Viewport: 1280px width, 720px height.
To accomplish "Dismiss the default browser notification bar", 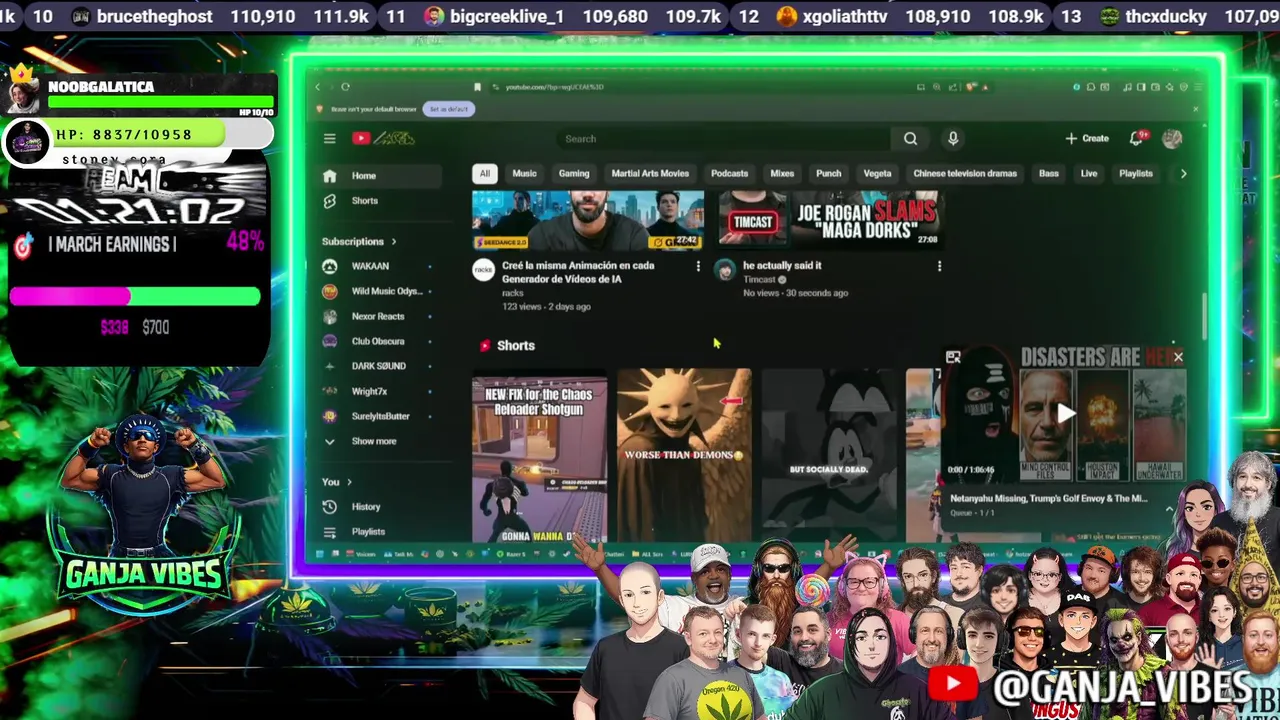I will point(1195,109).
